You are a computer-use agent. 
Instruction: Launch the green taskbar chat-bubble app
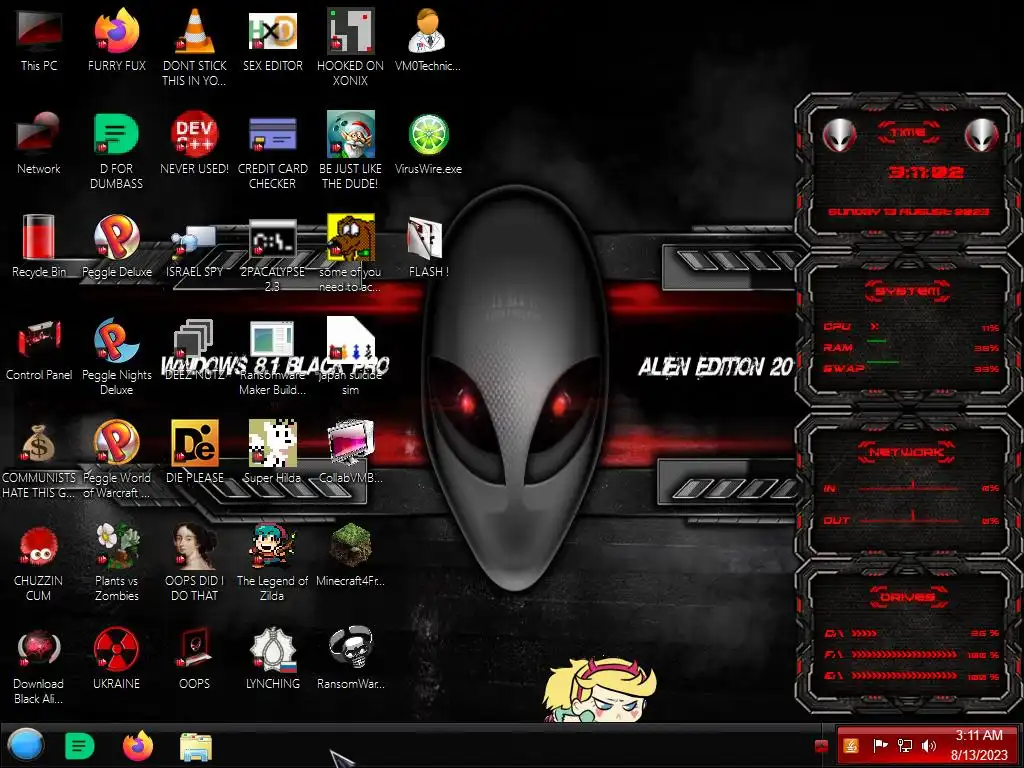click(80, 746)
